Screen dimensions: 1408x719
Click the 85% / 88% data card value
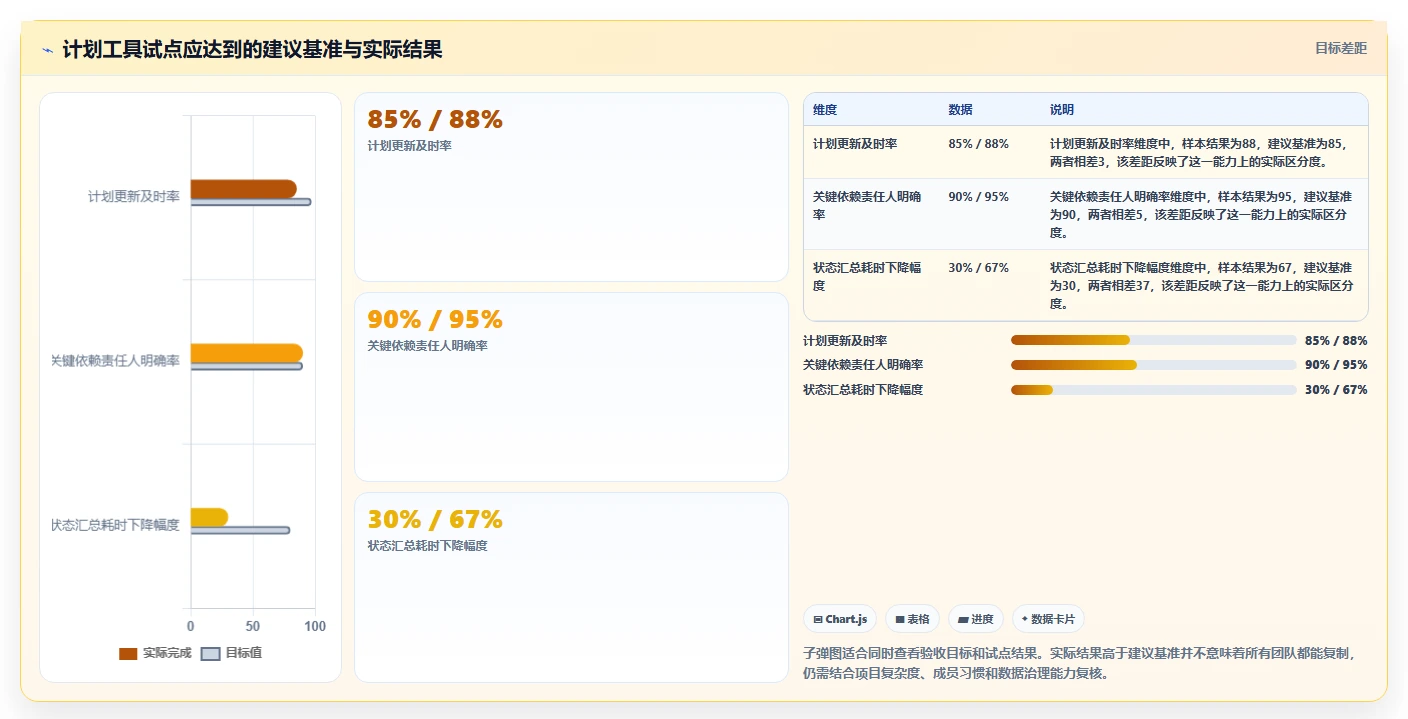pos(435,120)
